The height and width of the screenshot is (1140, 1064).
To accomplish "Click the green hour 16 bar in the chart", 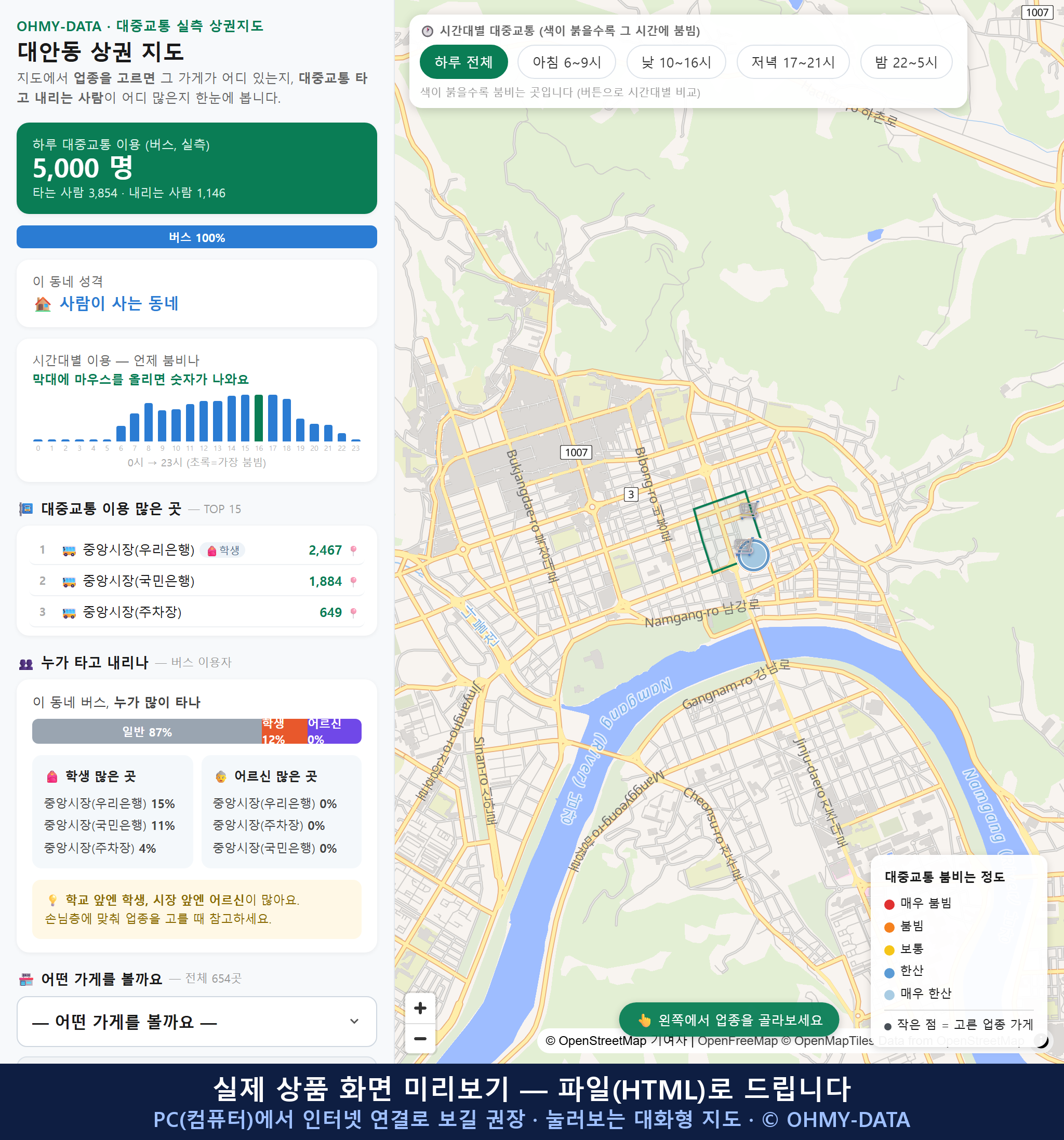I will [x=259, y=418].
